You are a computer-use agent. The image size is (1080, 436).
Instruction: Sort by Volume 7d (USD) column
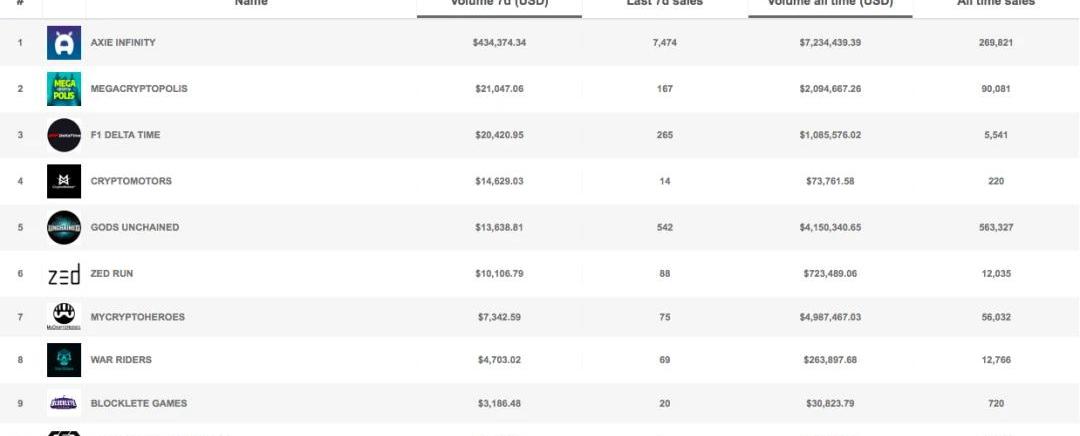pos(499,4)
